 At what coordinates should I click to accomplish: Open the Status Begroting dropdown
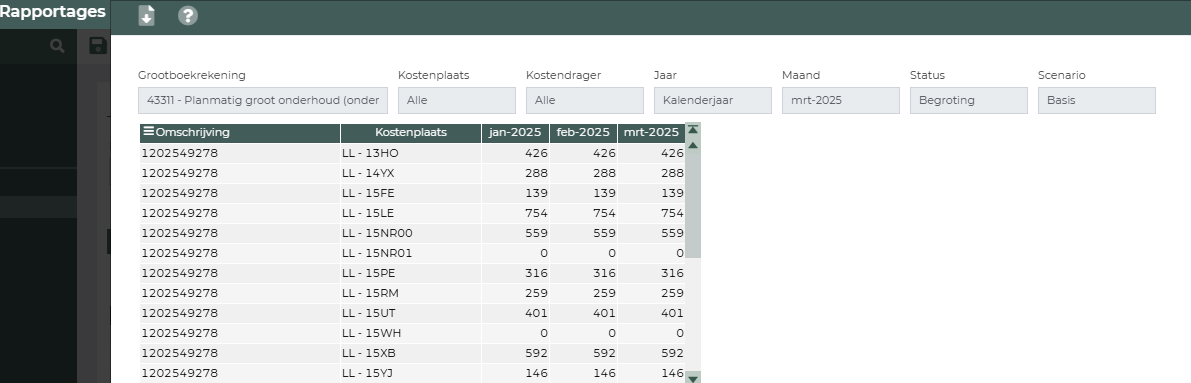(x=968, y=100)
